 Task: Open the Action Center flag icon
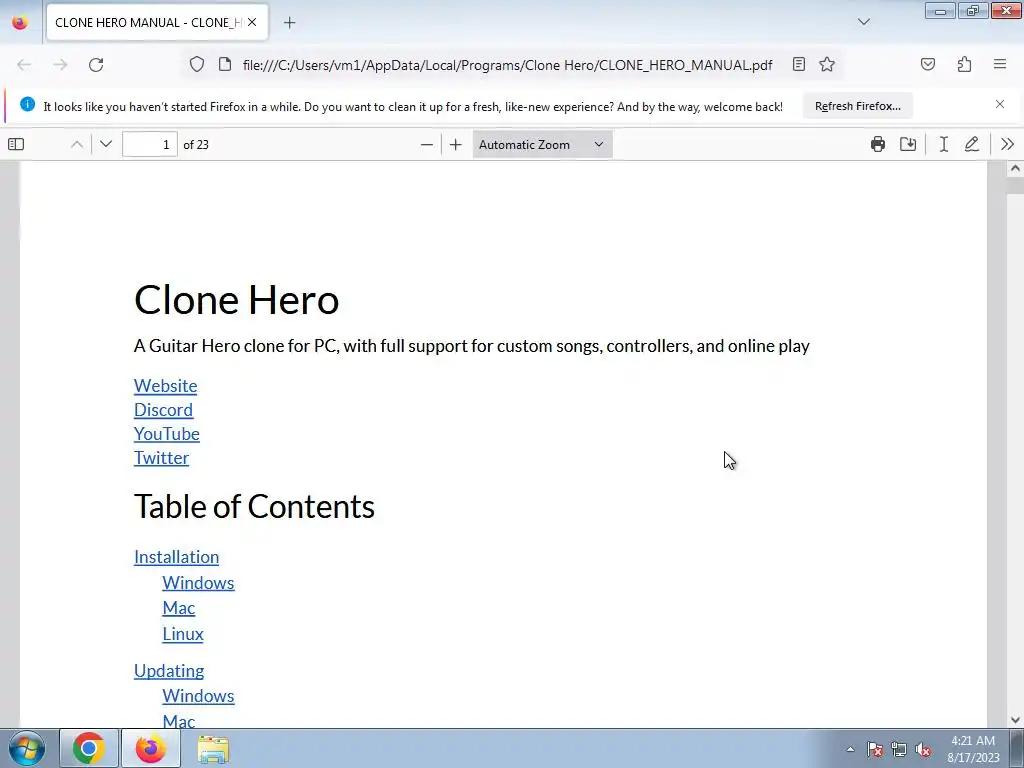tap(875, 749)
